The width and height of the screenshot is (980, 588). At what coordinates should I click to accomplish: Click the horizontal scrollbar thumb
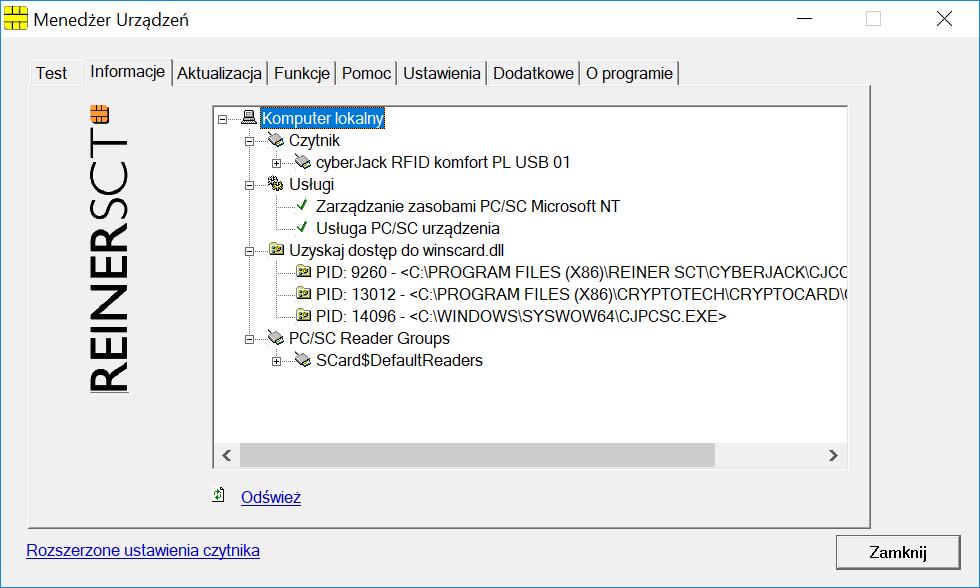click(478, 456)
